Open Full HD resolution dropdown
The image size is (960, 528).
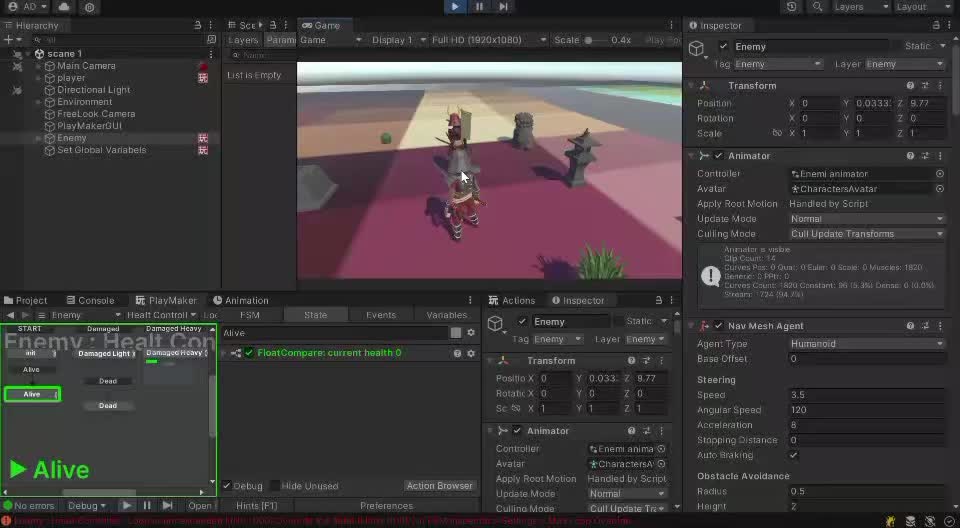coord(489,40)
